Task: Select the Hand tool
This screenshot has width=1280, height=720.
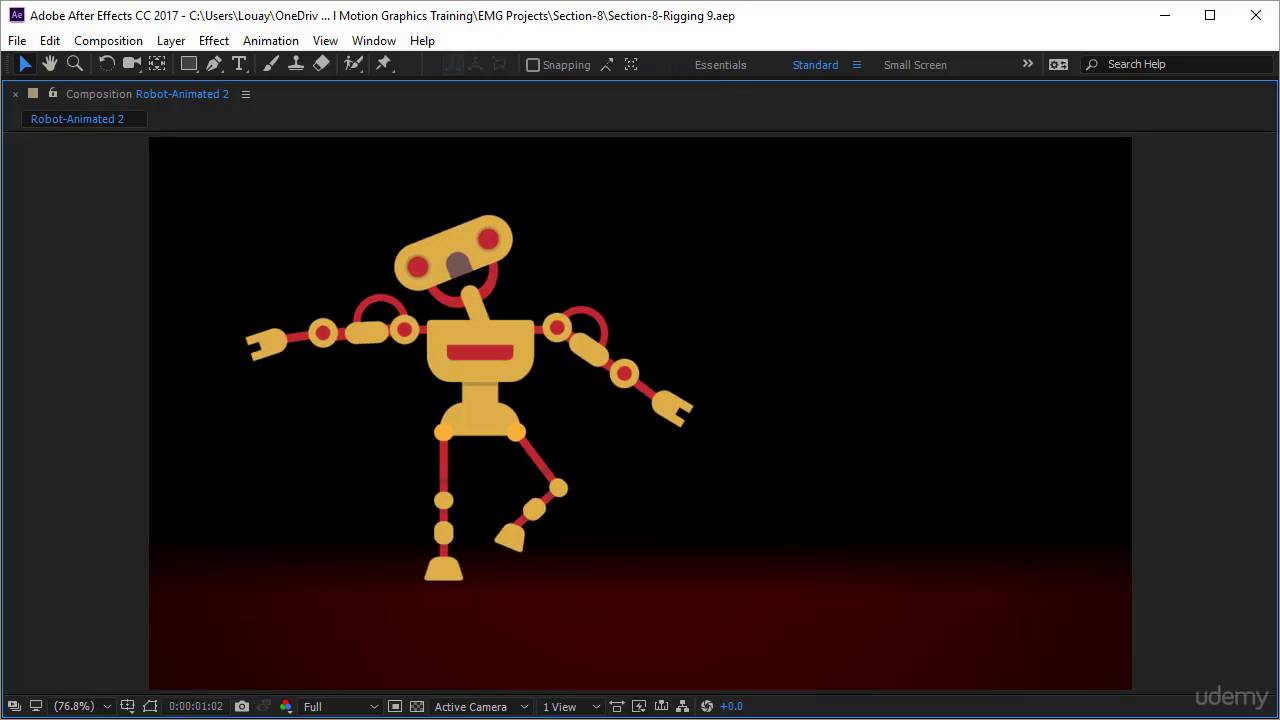Action: pos(50,64)
